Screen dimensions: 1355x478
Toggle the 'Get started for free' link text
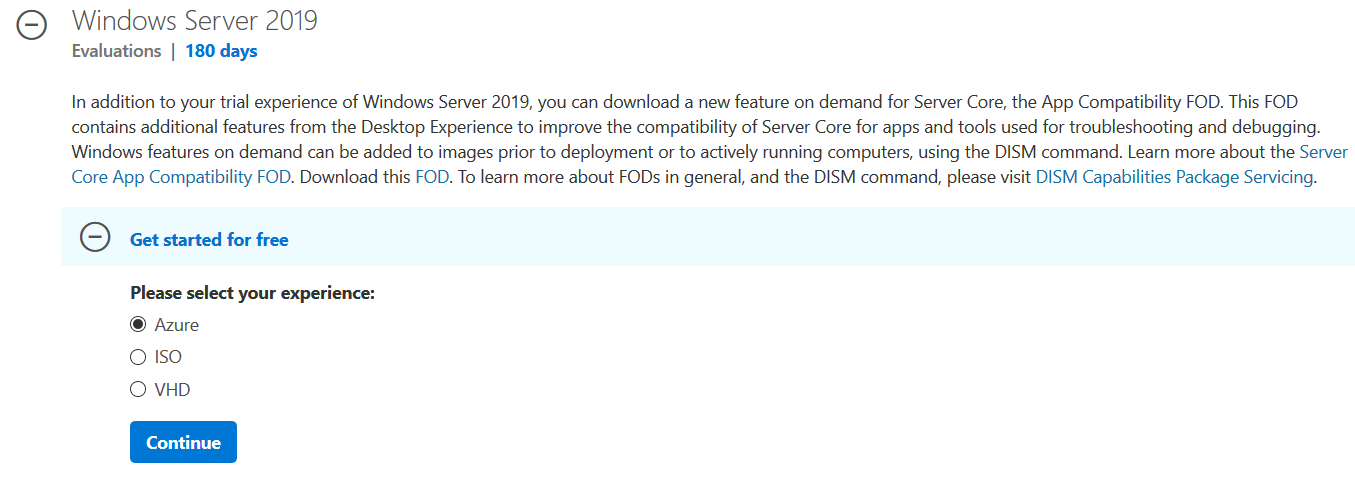pos(209,240)
